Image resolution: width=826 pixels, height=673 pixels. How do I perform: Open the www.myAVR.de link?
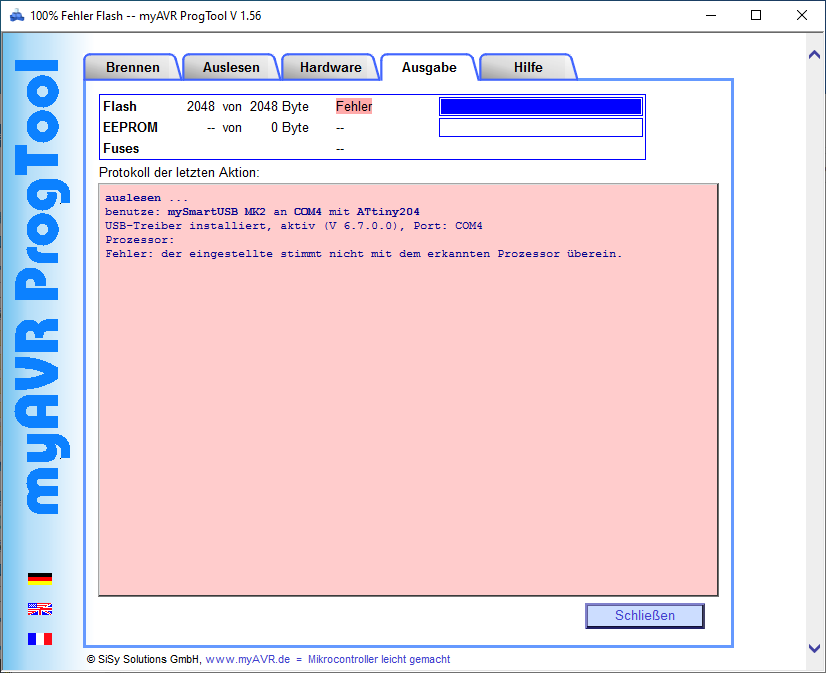tap(248, 659)
